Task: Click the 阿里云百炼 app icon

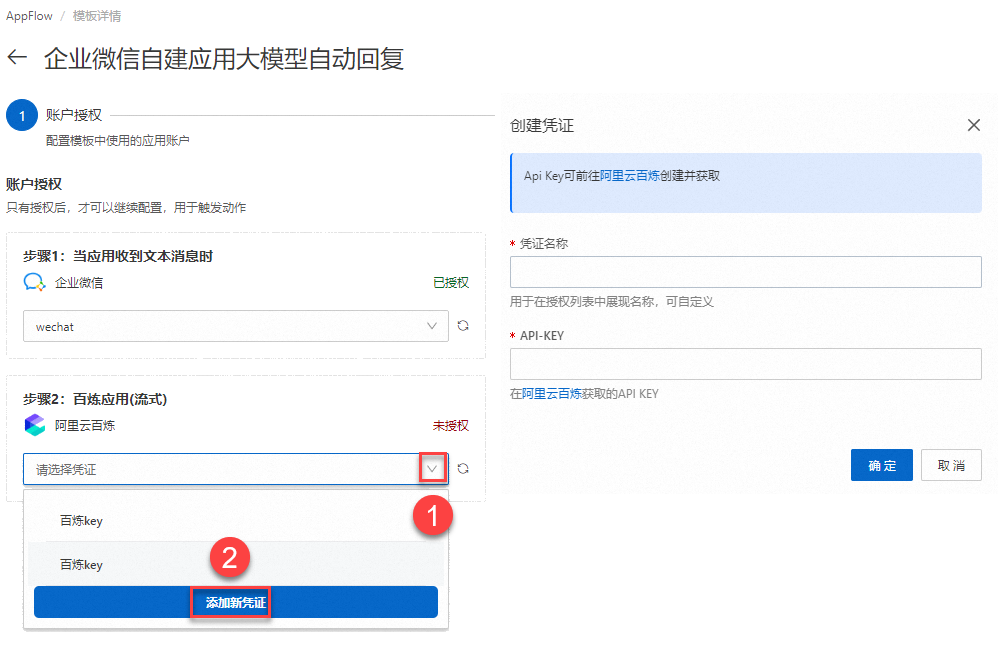Action: pyautogui.click(x=34, y=425)
